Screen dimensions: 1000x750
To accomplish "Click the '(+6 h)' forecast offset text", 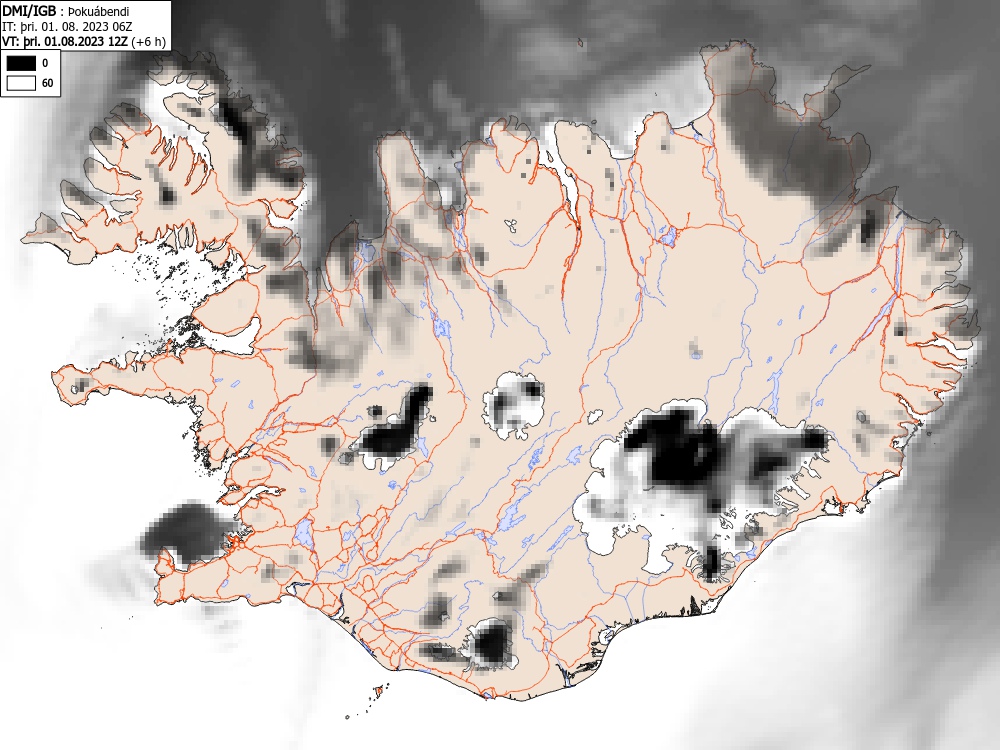I will tap(148, 42).
